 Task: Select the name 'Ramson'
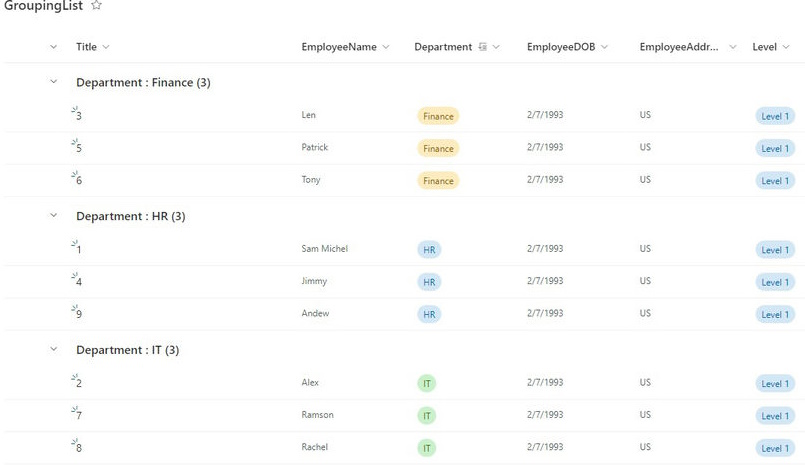pos(317,415)
